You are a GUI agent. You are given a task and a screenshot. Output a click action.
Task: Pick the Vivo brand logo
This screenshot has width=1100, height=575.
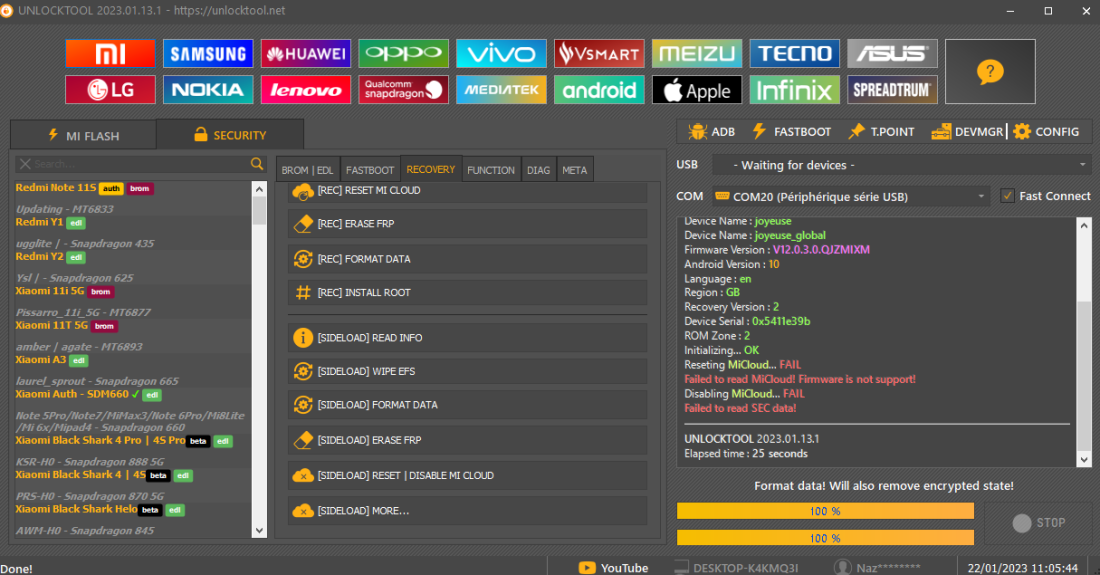click(501, 53)
